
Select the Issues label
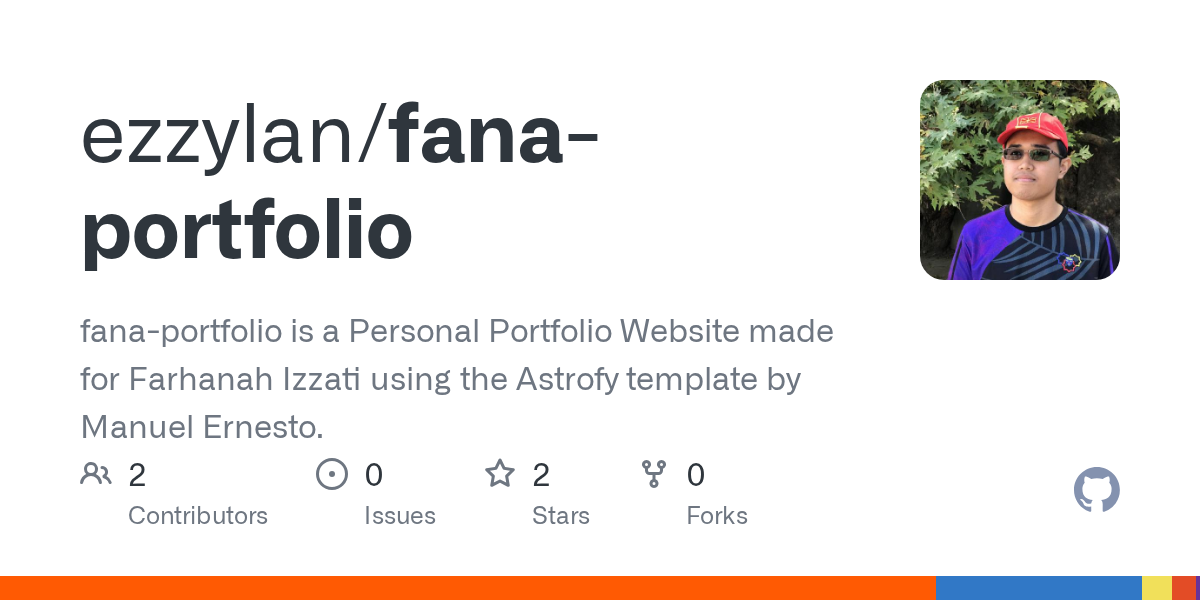pos(400,516)
